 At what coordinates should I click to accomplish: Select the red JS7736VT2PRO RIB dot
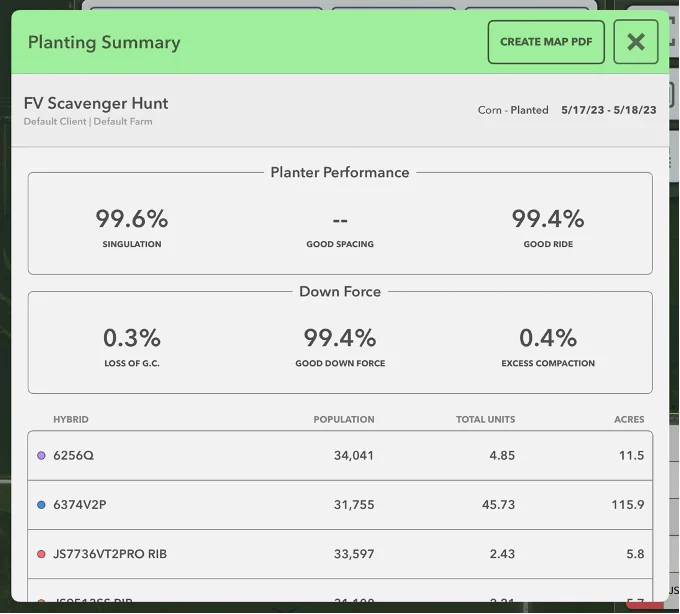pyautogui.click(x=41, y=554)
